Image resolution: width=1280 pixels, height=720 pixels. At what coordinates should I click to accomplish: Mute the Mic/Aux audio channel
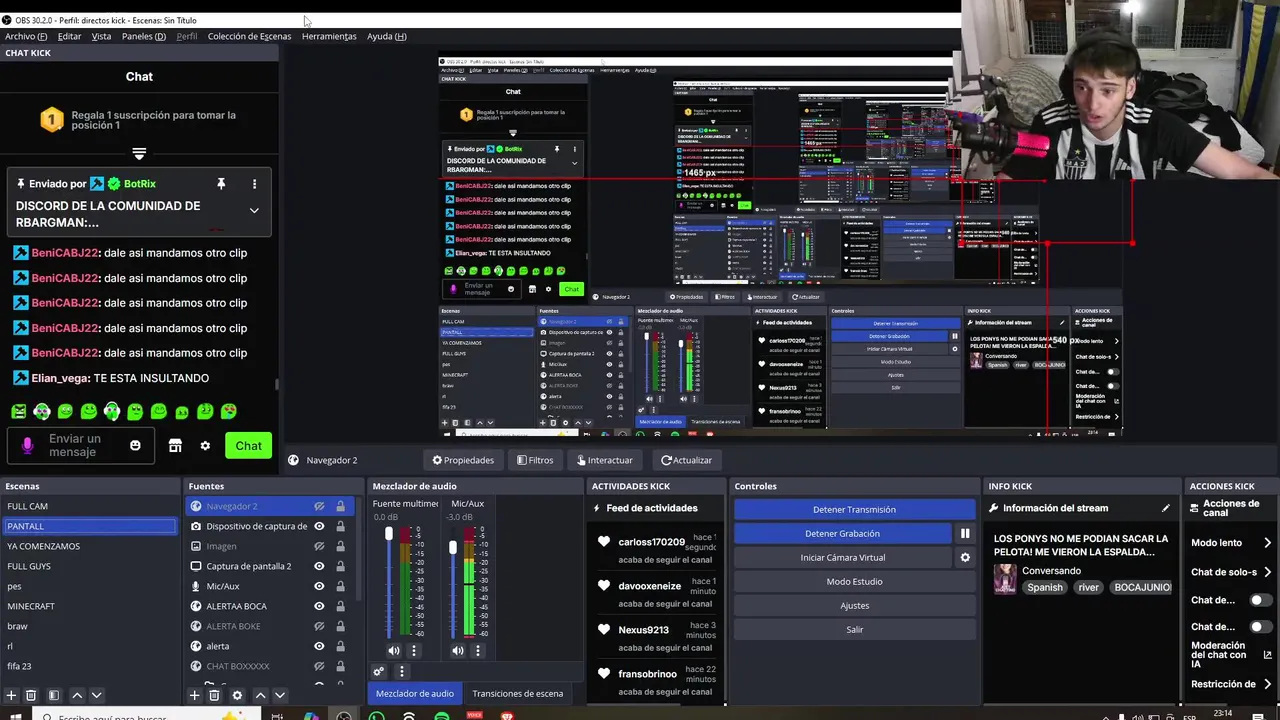(458, 650)
